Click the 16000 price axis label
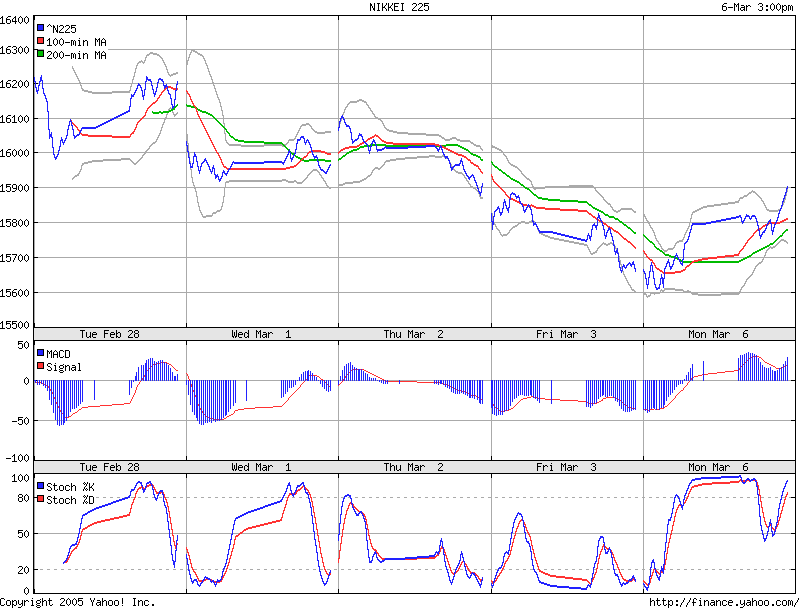Screen dimensions: 800x608 15,153
